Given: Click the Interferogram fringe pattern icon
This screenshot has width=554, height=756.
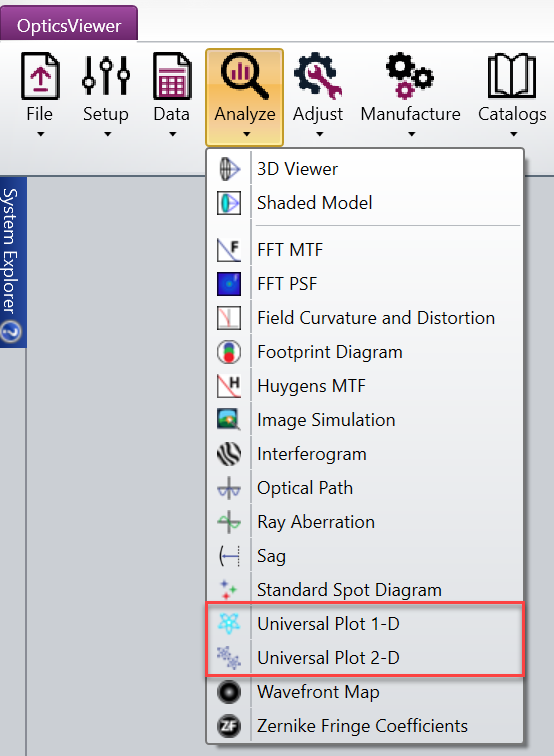Looking at the screenshot, I should [x=229, y=454].
